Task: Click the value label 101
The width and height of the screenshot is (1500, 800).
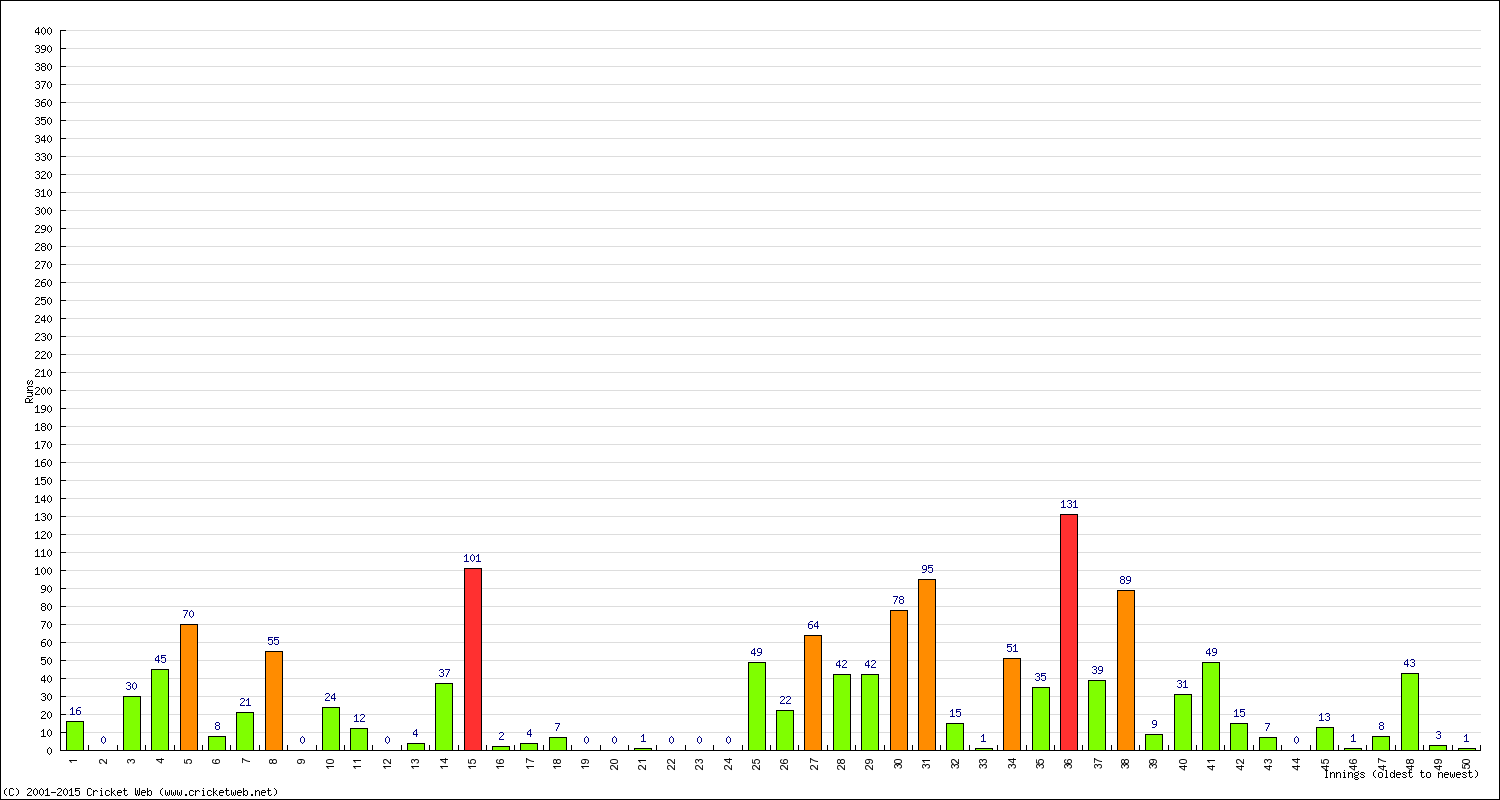Action: click(473, 558)
